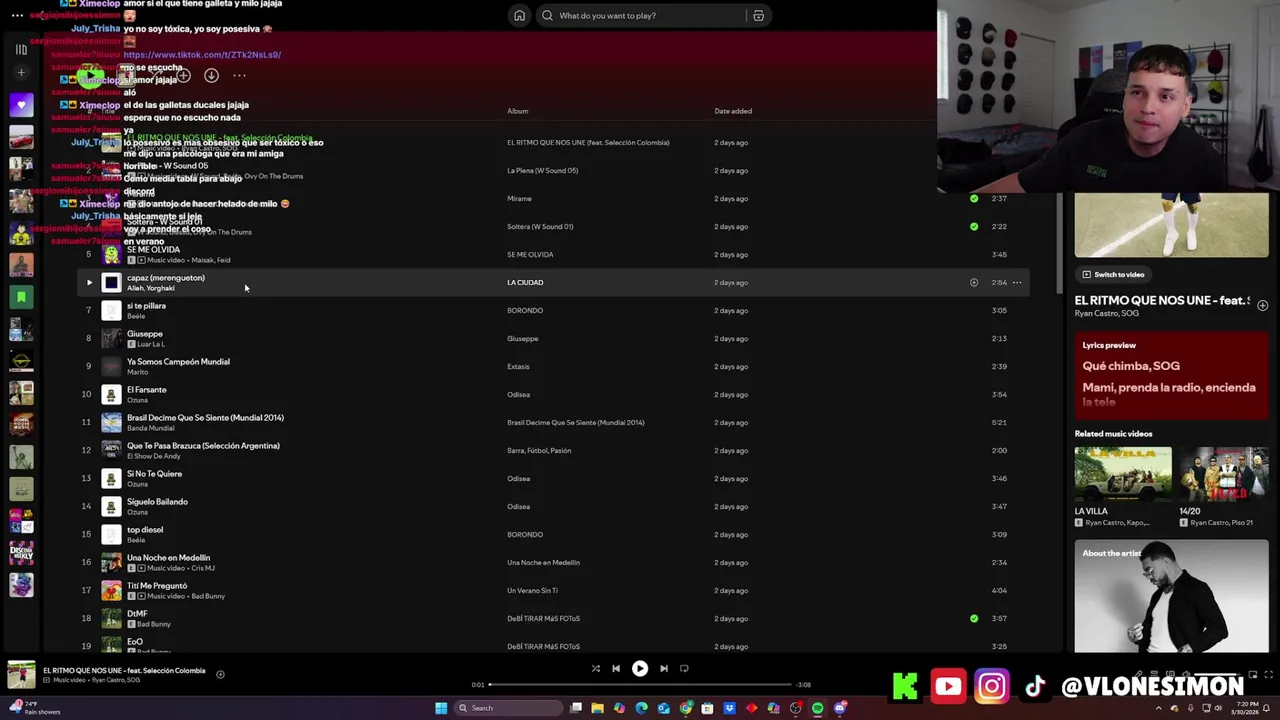Open Cris MJ artist link

point(203,568)
